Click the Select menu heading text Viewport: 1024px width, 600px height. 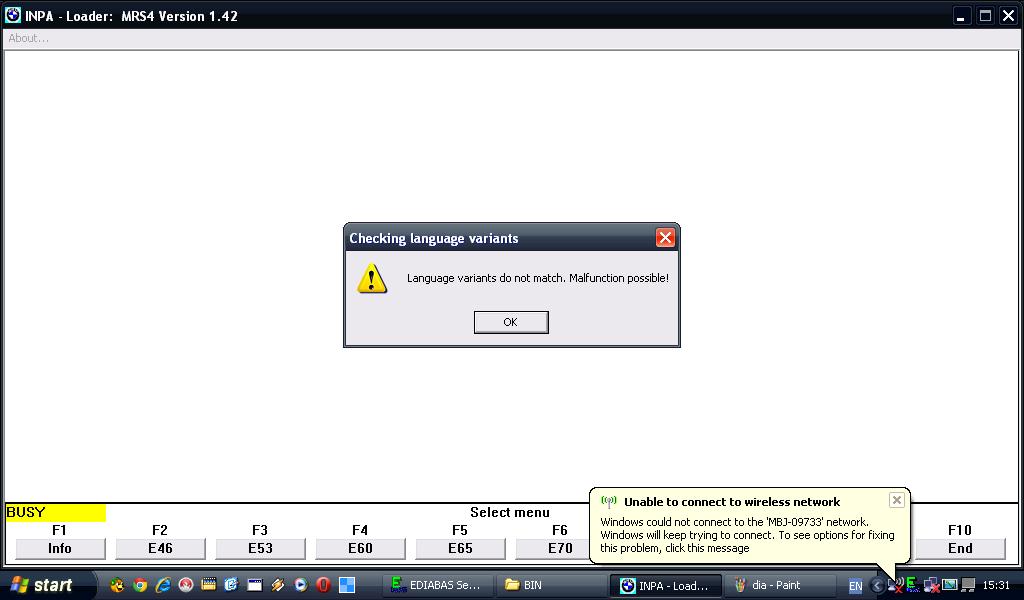tap(509, 513)
